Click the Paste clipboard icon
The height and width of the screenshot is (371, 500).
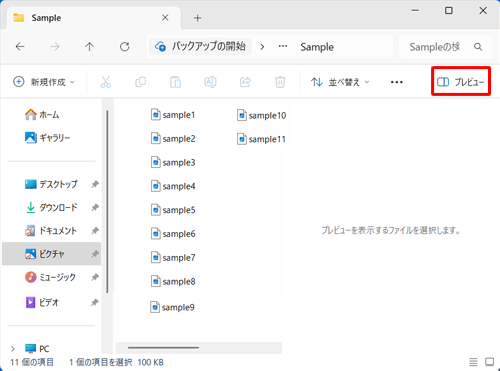pyautogui.click(x=175, y=82)
